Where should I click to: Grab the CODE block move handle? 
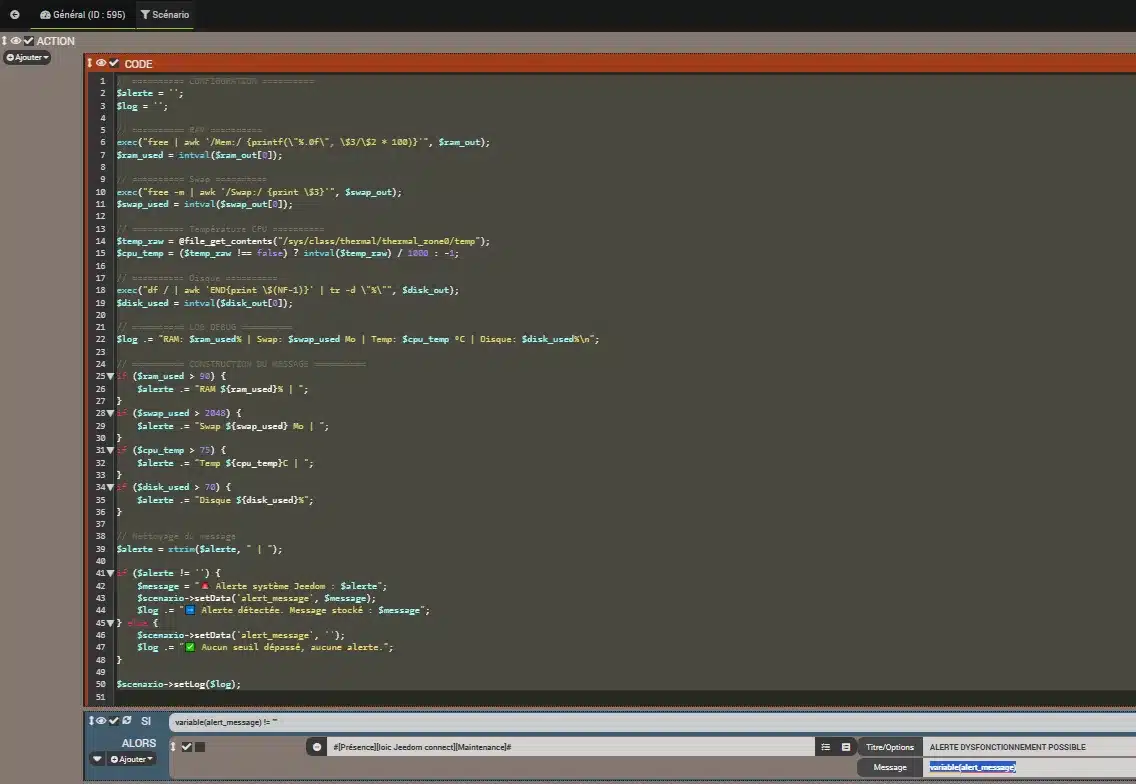(90, 64)
